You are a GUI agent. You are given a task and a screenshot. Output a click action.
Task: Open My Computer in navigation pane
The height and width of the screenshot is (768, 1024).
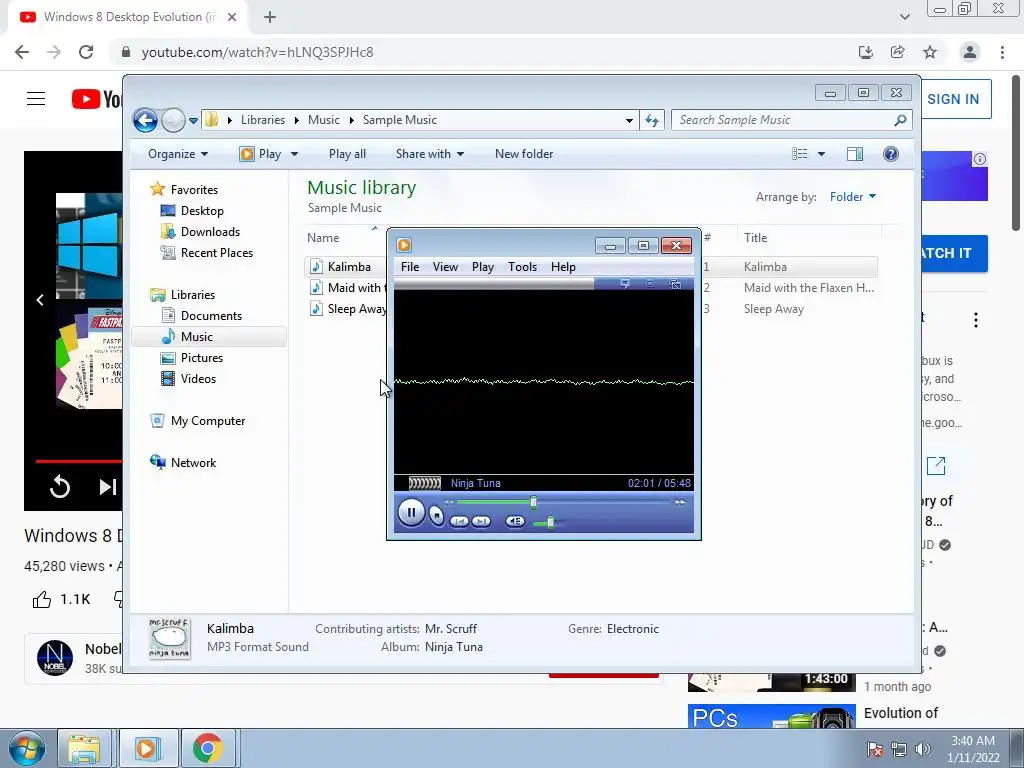[208, 421]
